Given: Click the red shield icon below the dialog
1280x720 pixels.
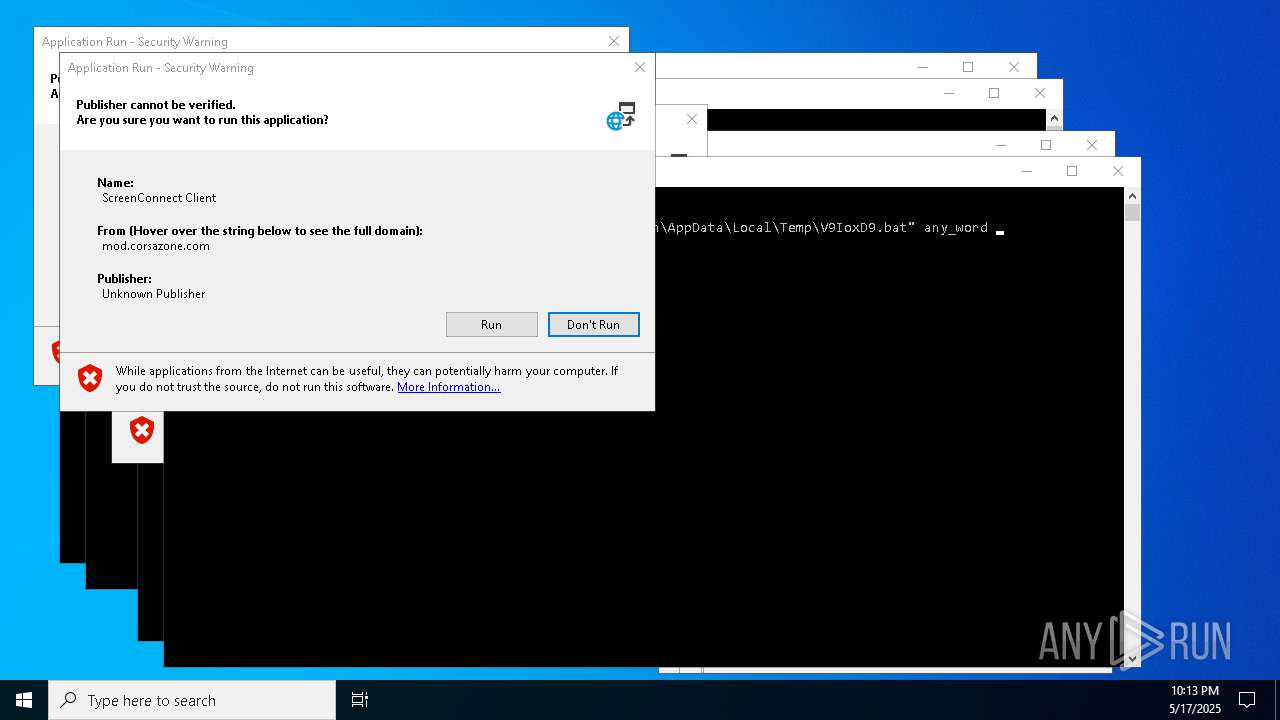Looking at the screenshot, I should (142, 431).
